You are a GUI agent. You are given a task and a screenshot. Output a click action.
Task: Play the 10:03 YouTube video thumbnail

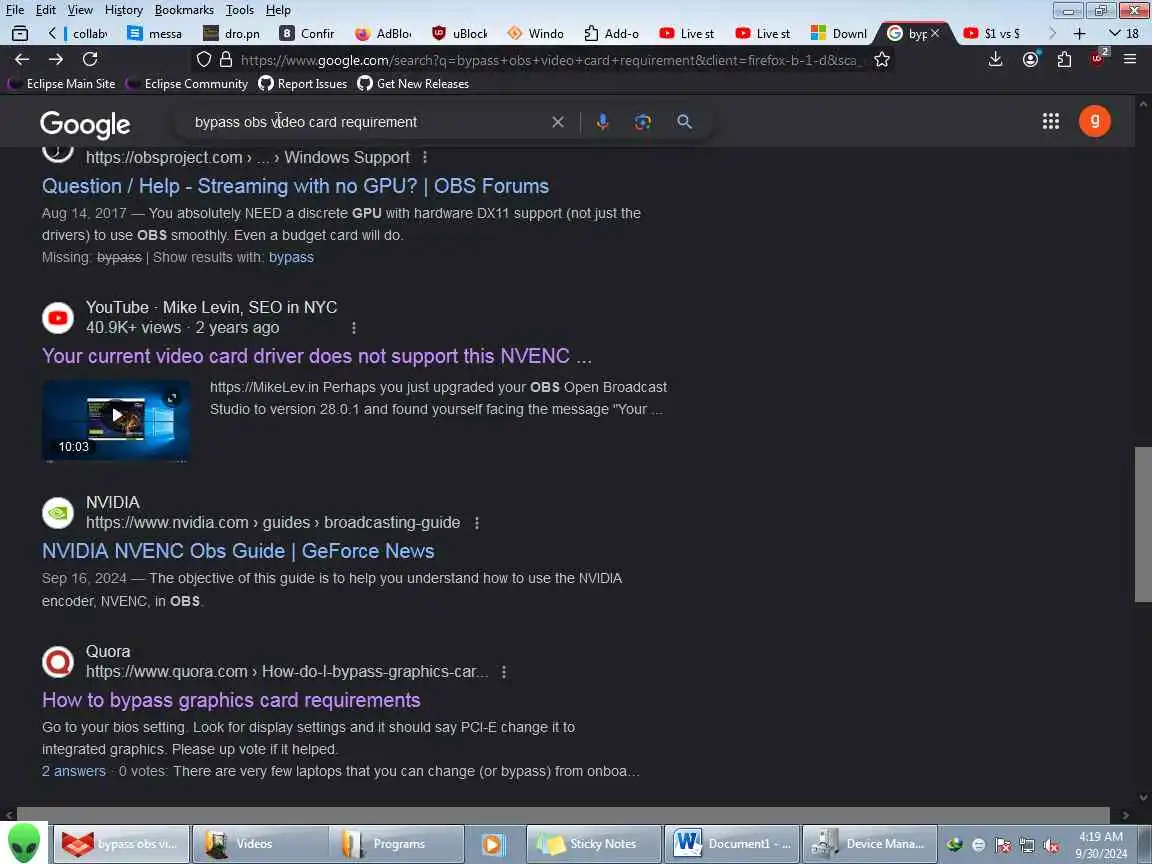[116, 420]
